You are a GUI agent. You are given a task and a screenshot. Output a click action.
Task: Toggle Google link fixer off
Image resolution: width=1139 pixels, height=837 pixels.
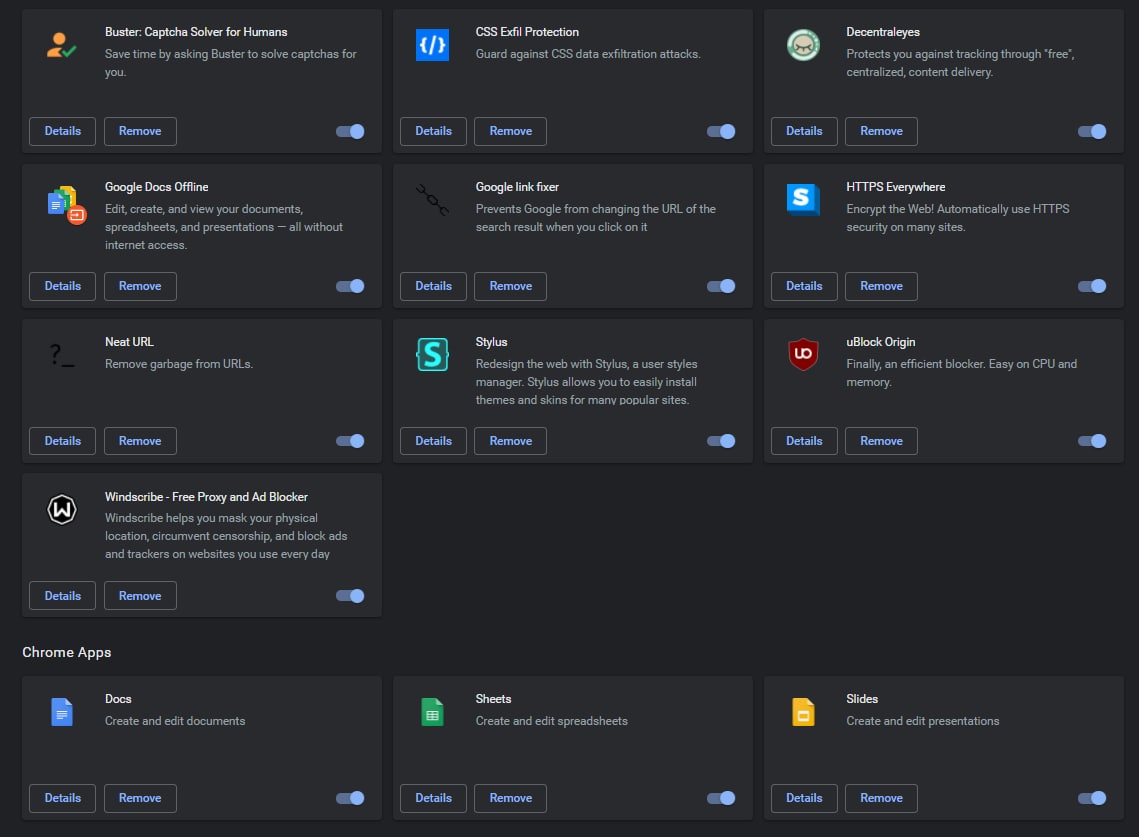(x=721, y=286)
